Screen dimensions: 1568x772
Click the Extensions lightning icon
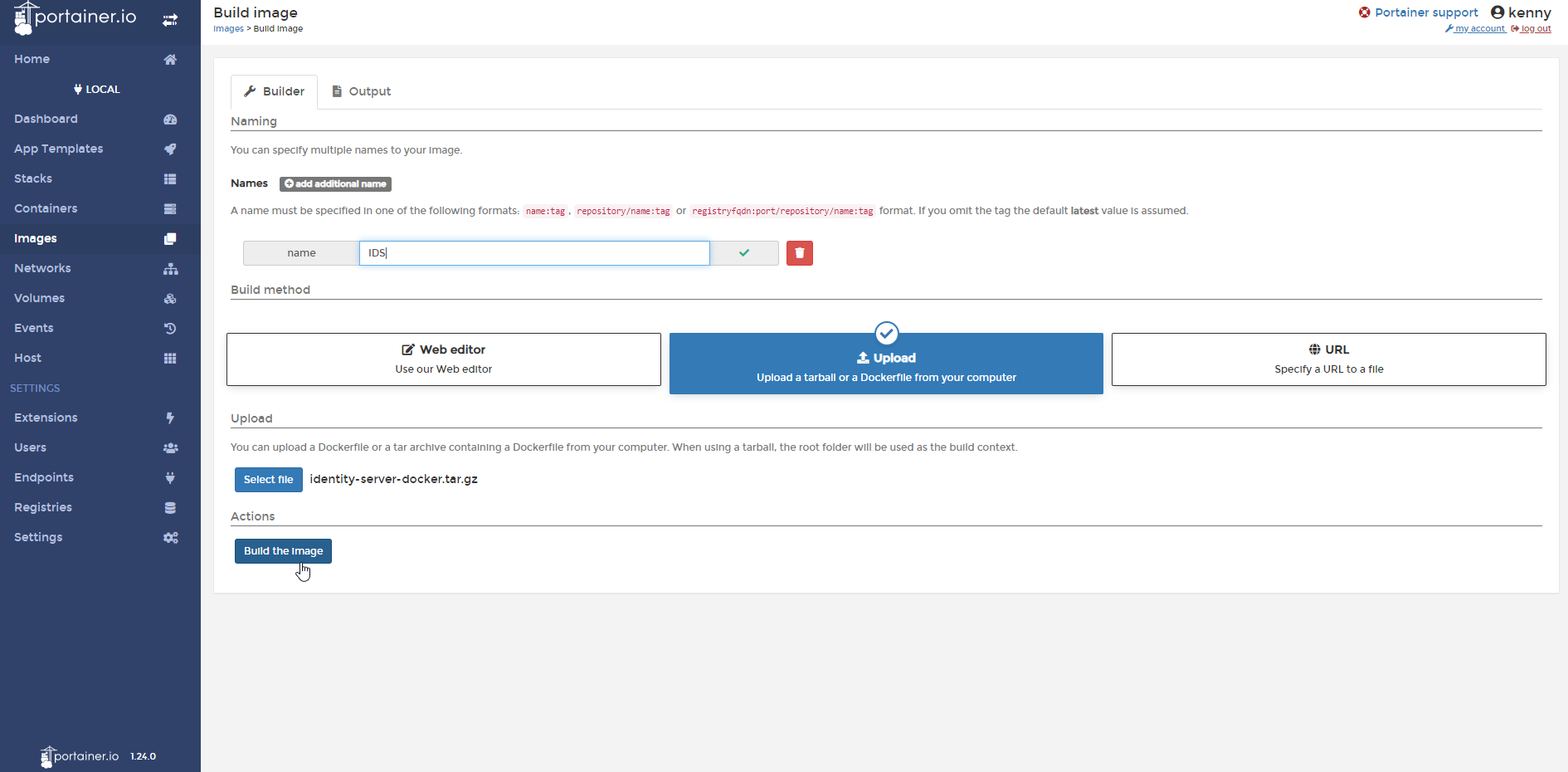pyautogui.click(x=170, y=418)
